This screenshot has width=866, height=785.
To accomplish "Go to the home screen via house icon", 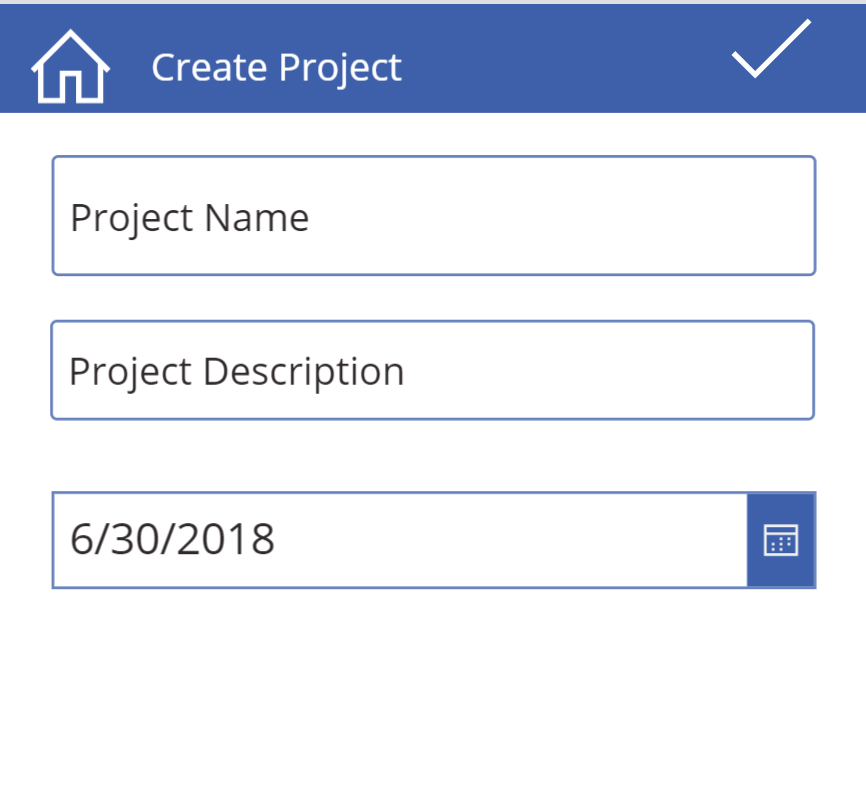I will [x=70, y=66].
